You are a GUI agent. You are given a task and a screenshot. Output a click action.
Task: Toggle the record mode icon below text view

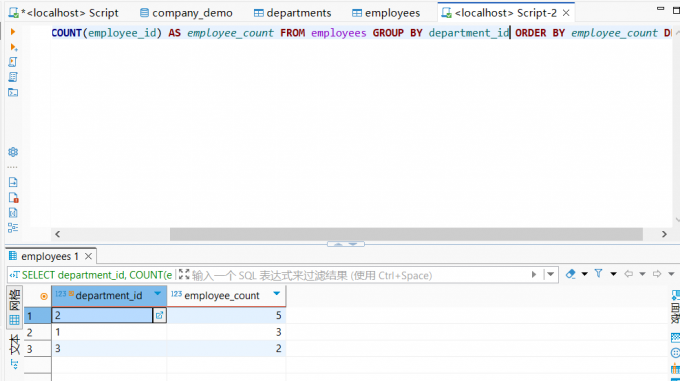[x=14, y=365]
